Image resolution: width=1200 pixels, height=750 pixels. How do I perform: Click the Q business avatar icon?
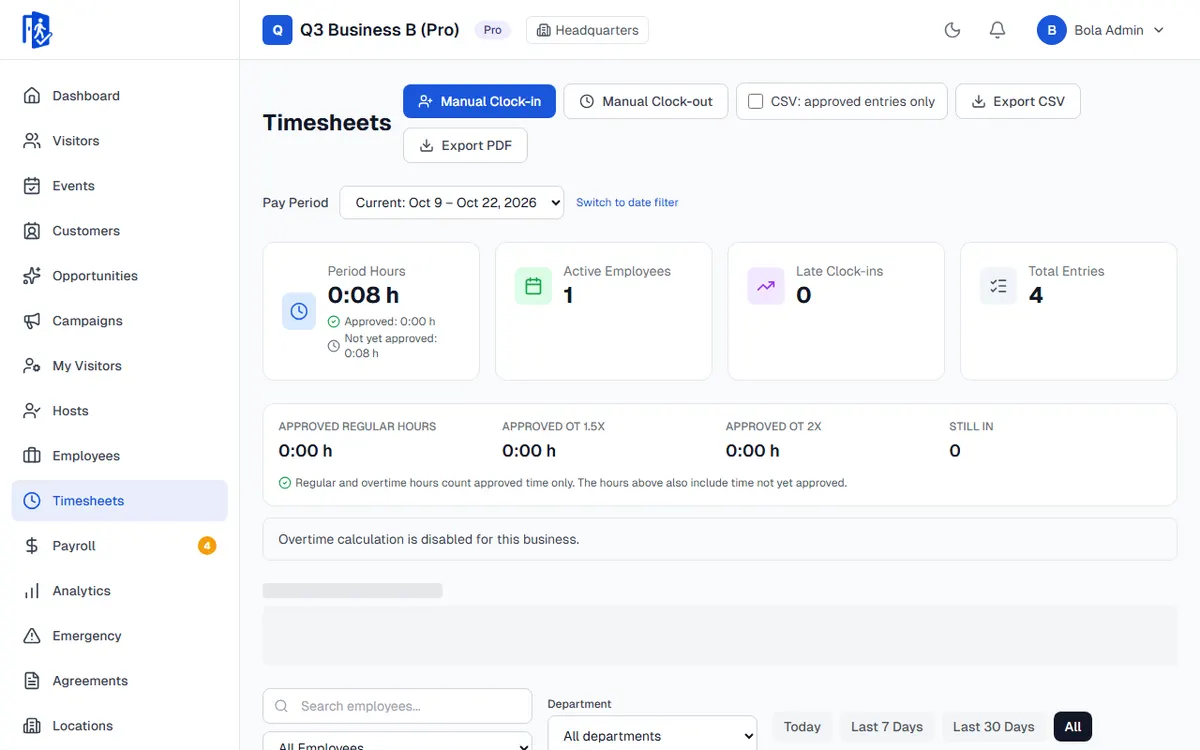pos(277,30)
